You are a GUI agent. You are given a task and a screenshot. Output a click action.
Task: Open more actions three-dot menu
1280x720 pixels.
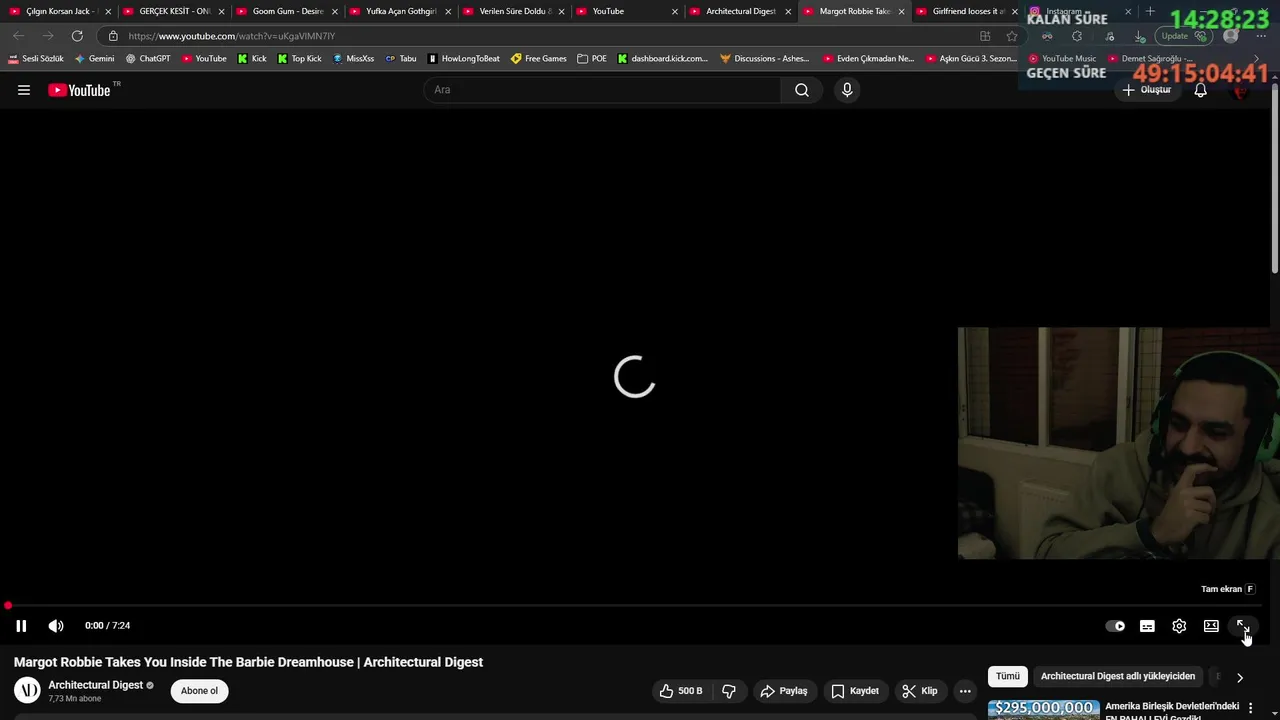[965, 691]
